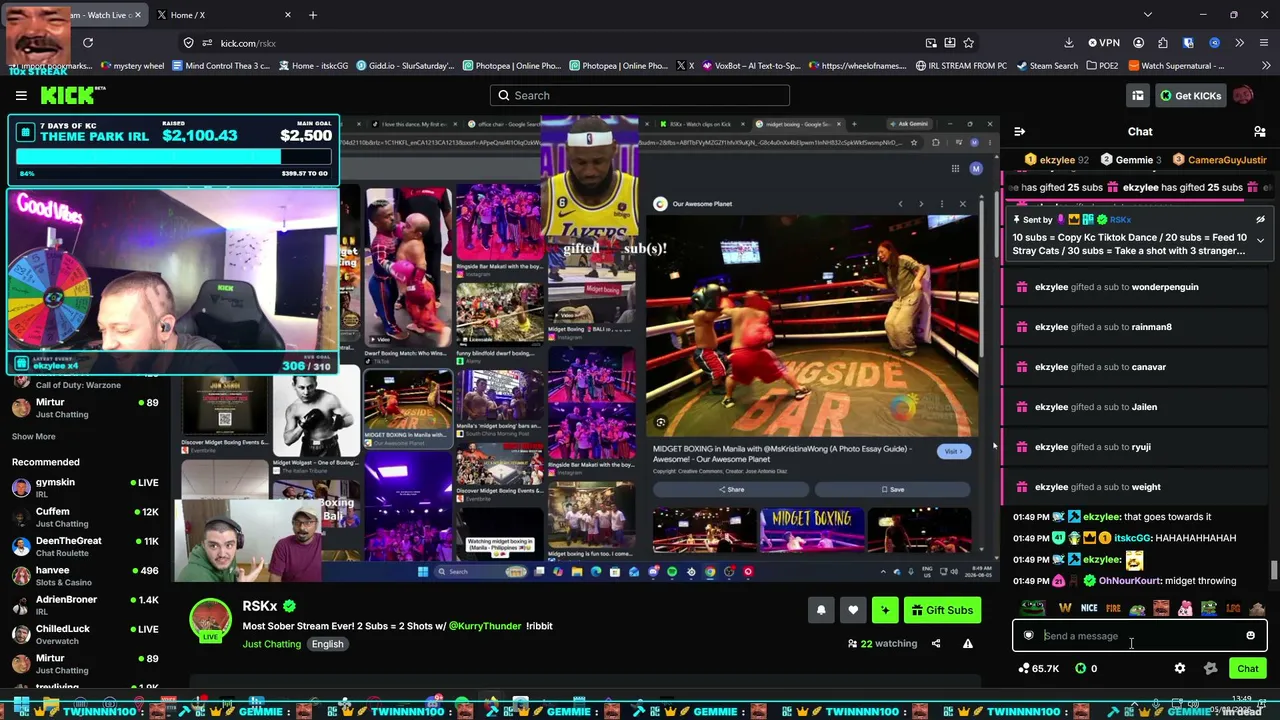This screenshot has height=720, width=1280.
Task: Open the emoji picker in message box
Action: 1250,636
